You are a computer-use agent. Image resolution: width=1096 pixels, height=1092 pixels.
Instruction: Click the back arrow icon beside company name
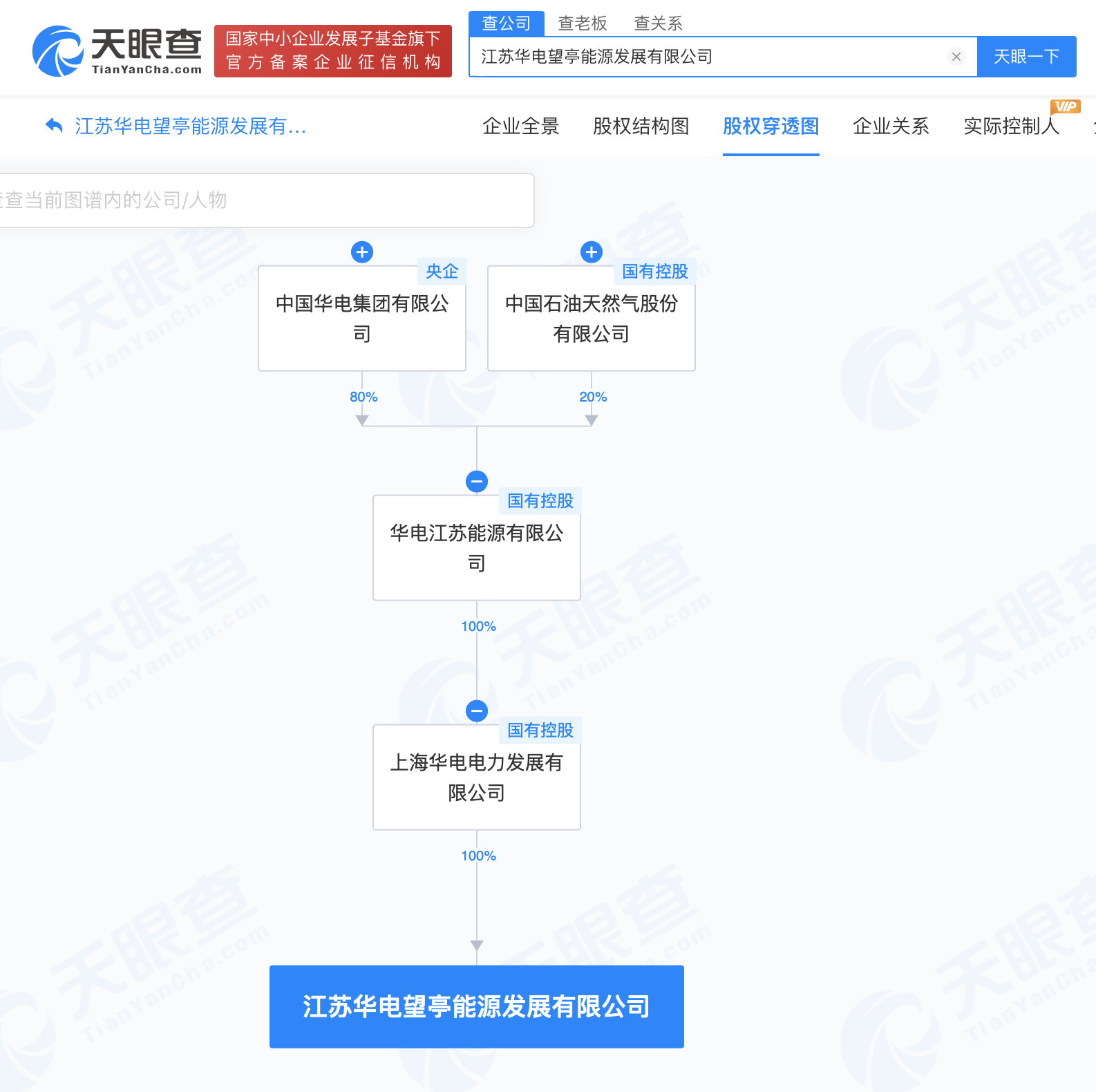[54, 126]
